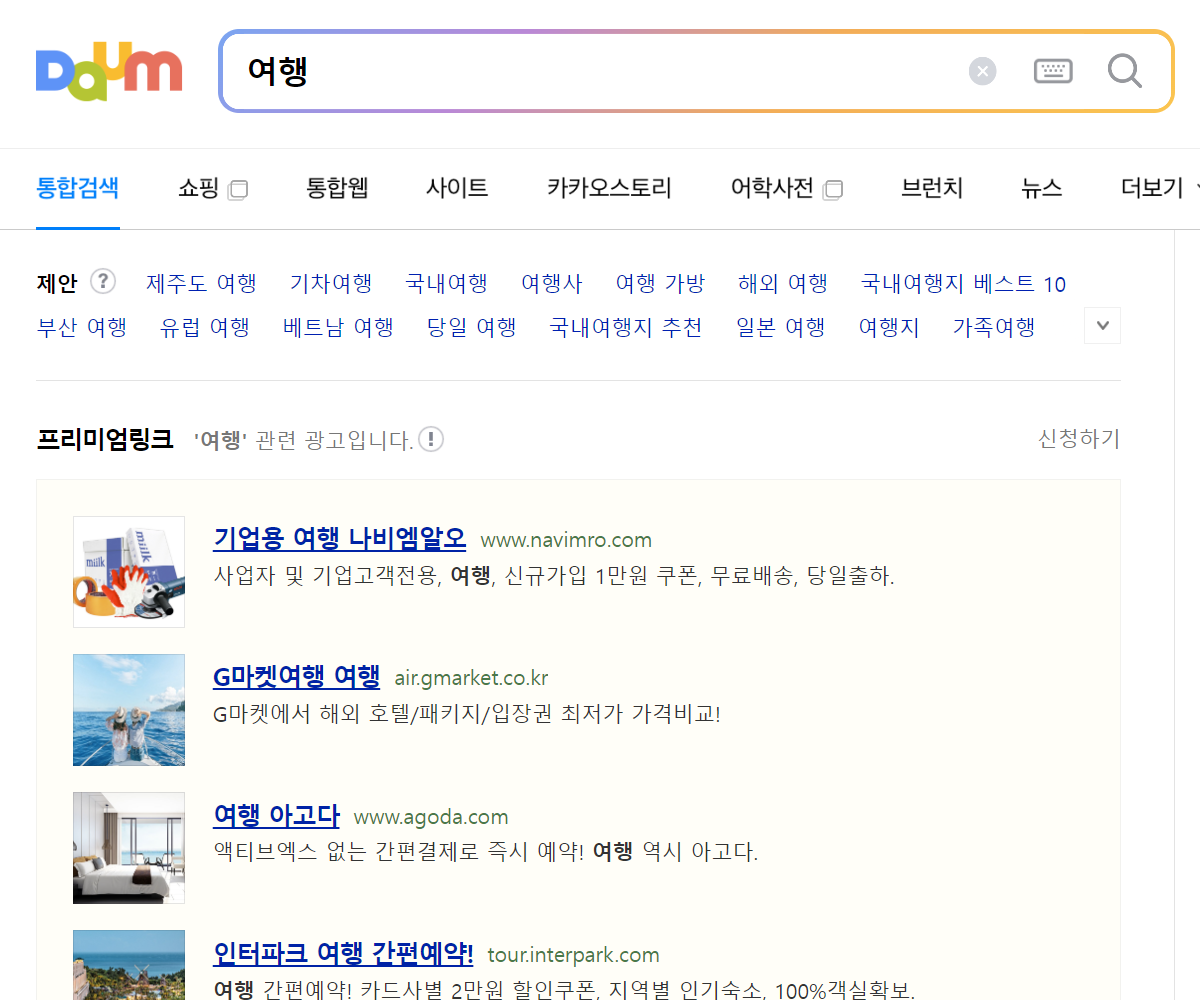Click the Agoda 간편결제 description text
The image size is (1200, 1000).
click(486, 852)
